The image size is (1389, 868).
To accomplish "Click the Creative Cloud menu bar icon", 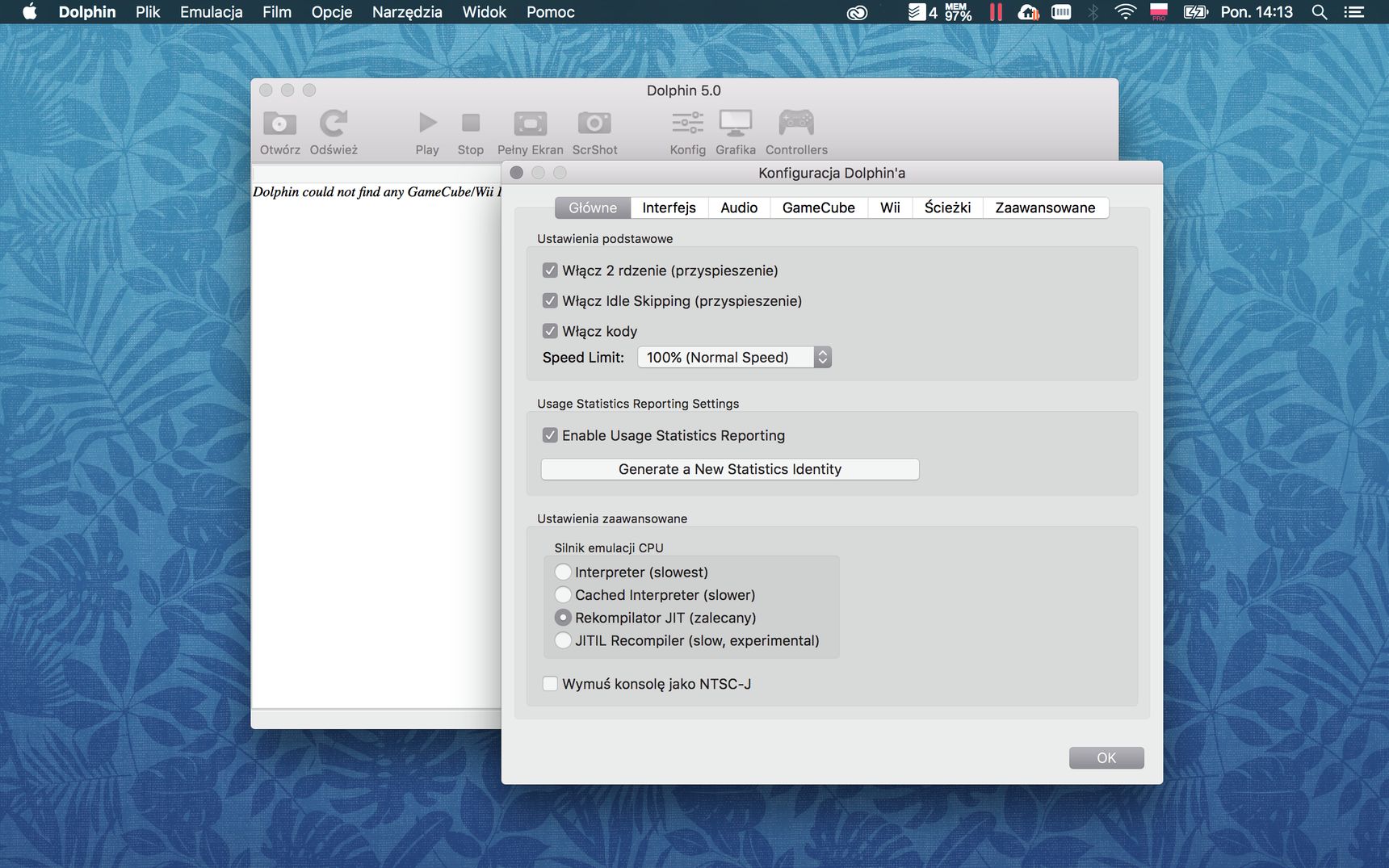I will 857,12.
